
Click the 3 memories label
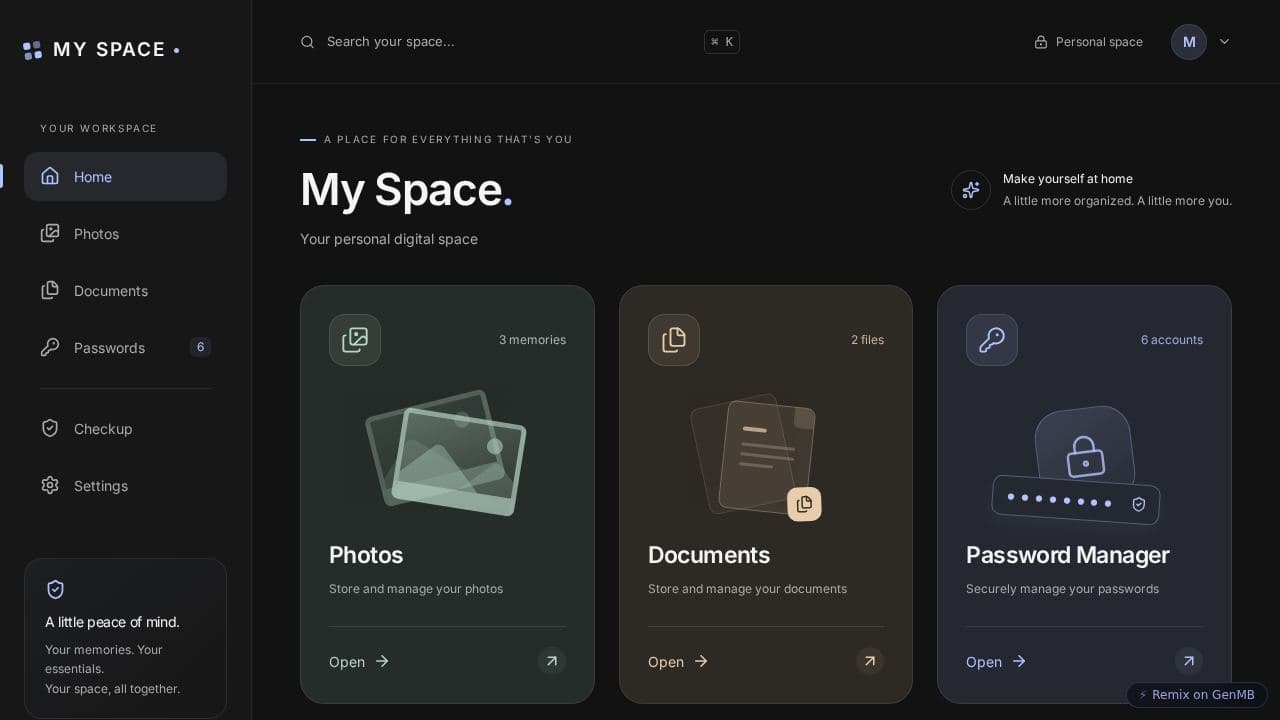pos(532,340)
